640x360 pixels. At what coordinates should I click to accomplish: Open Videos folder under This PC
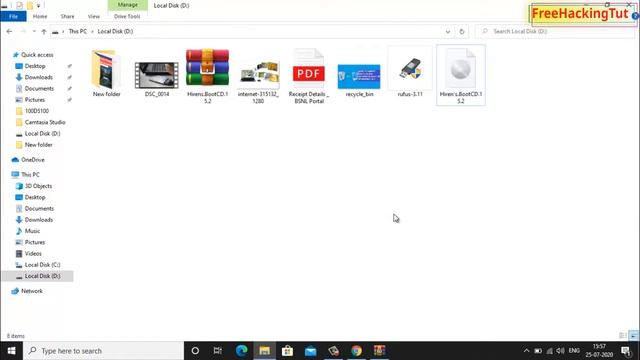tap(33, 253)
